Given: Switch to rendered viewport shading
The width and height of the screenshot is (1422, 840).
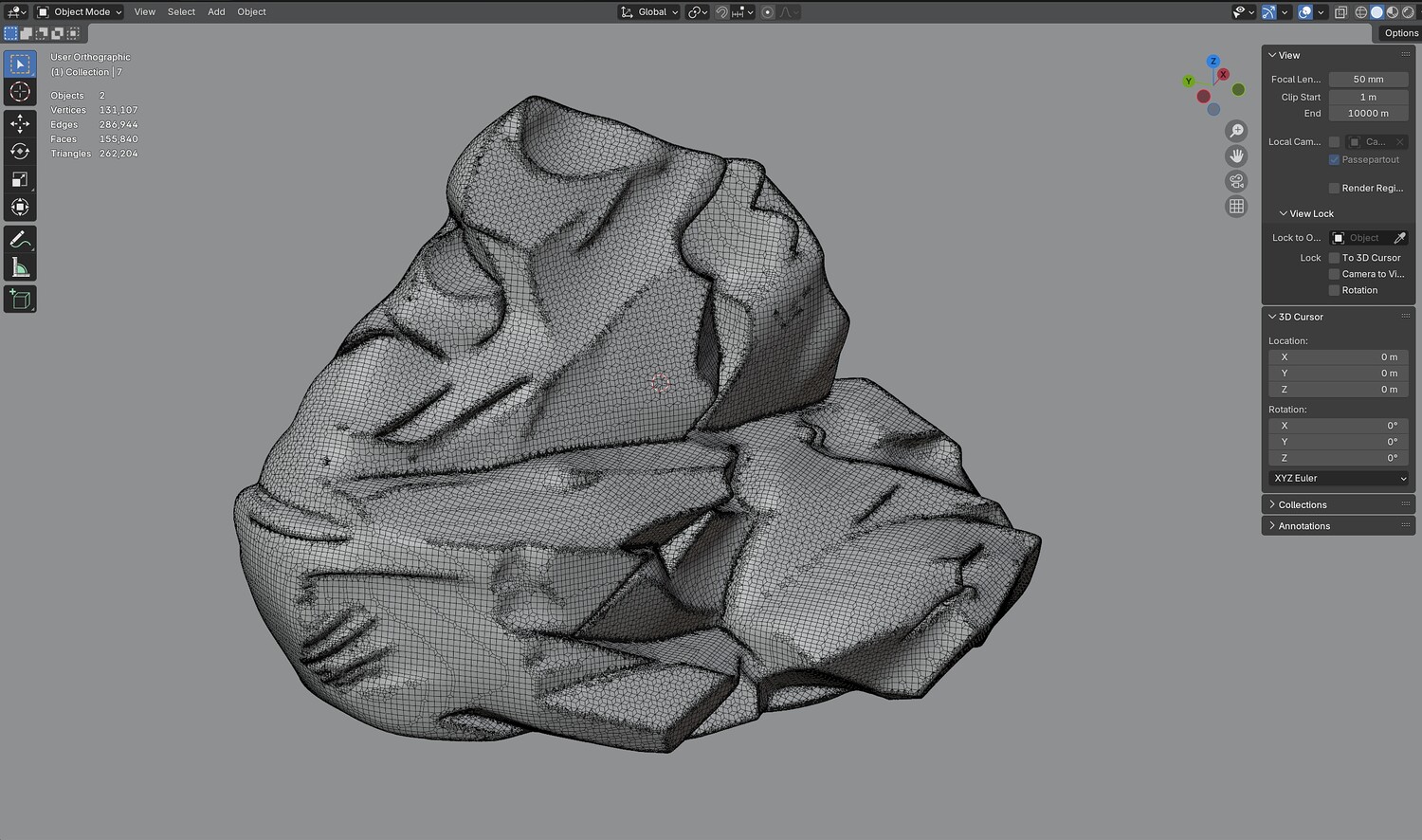Looking at the screenshot, I should click(1407, 12).
